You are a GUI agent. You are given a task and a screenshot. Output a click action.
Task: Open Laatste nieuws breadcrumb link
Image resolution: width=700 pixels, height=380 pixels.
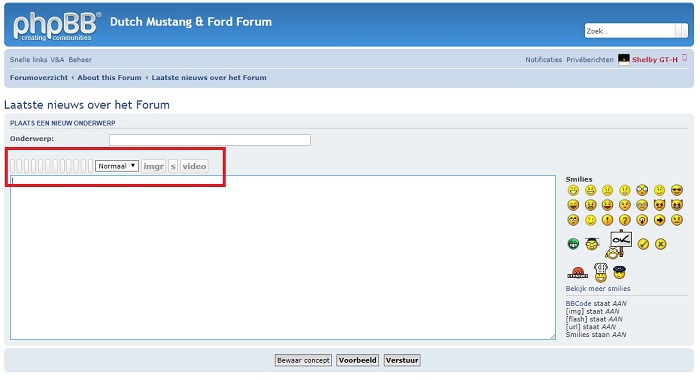(209, 77)
